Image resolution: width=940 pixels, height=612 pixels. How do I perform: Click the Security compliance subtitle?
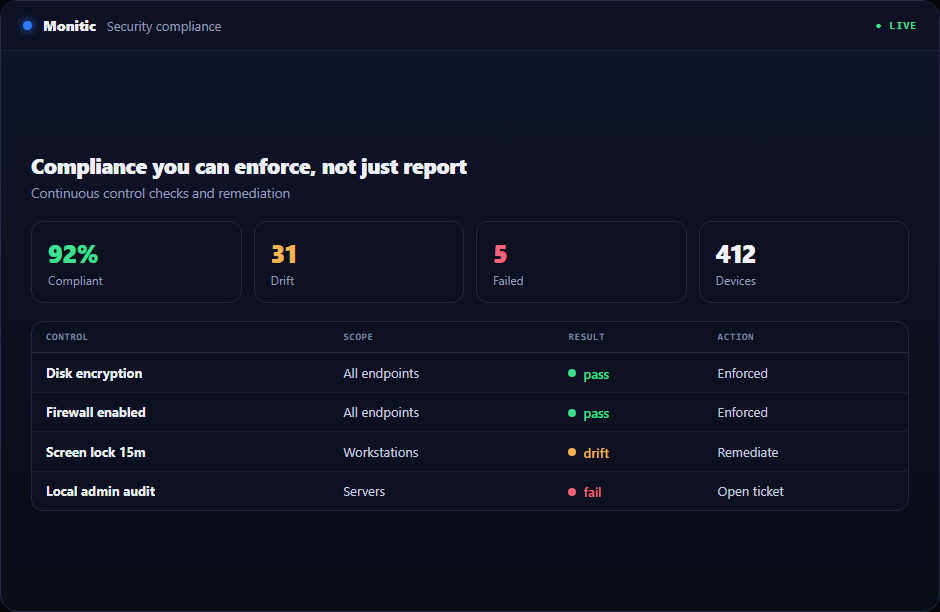point(164,26)
